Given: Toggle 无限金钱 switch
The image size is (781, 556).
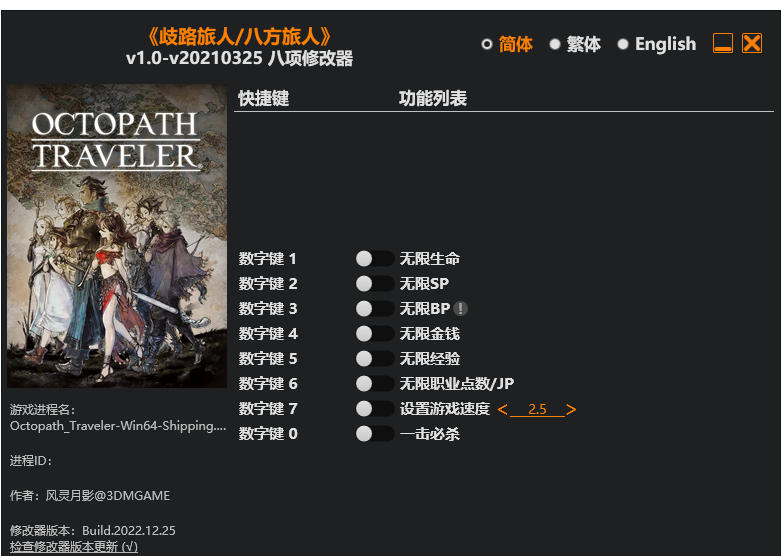Looking at the screenshot, I should click(x=375, y=333).
